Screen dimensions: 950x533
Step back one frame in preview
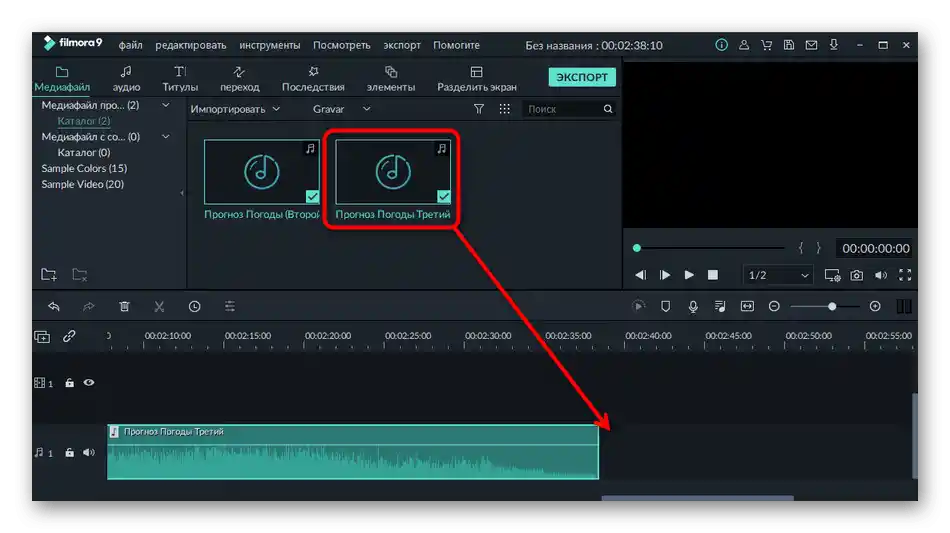tap(640, 275)
